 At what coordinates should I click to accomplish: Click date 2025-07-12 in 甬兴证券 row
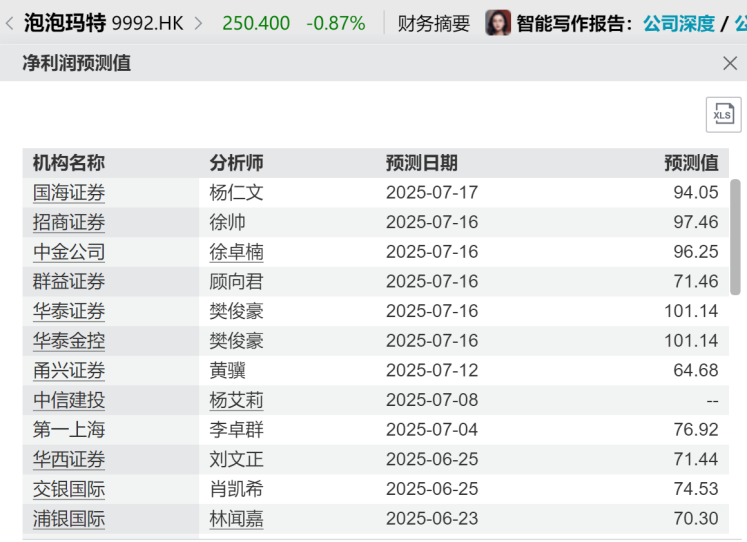(432, 370)
